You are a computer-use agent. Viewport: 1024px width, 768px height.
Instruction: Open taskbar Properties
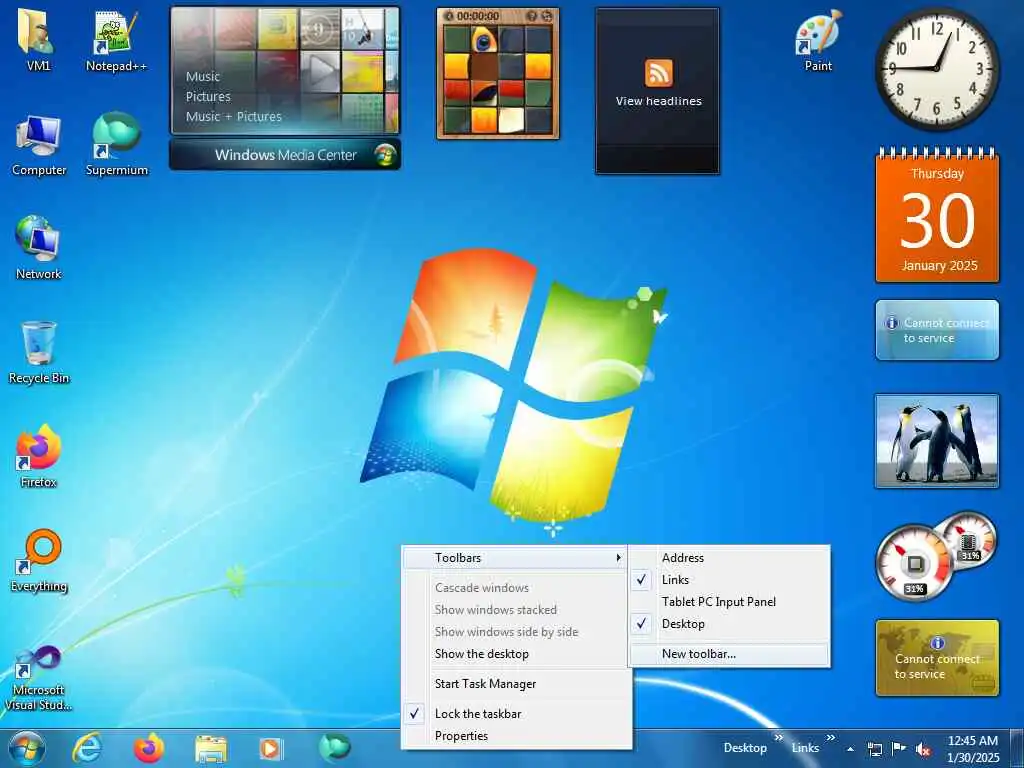click(x=516, y=736)
